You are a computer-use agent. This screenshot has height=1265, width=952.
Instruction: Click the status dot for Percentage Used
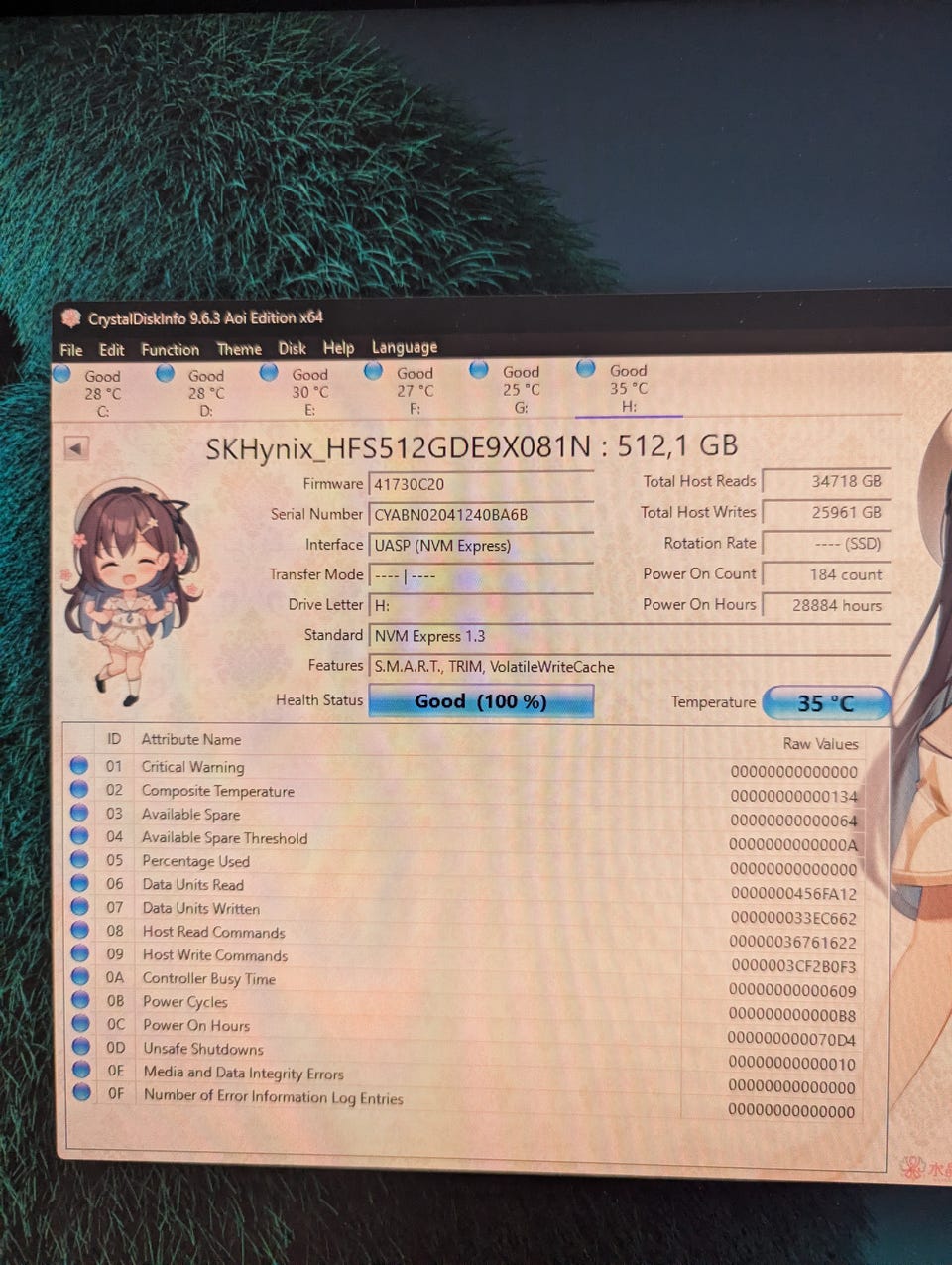pyautogui.click(x=79, y=859)
